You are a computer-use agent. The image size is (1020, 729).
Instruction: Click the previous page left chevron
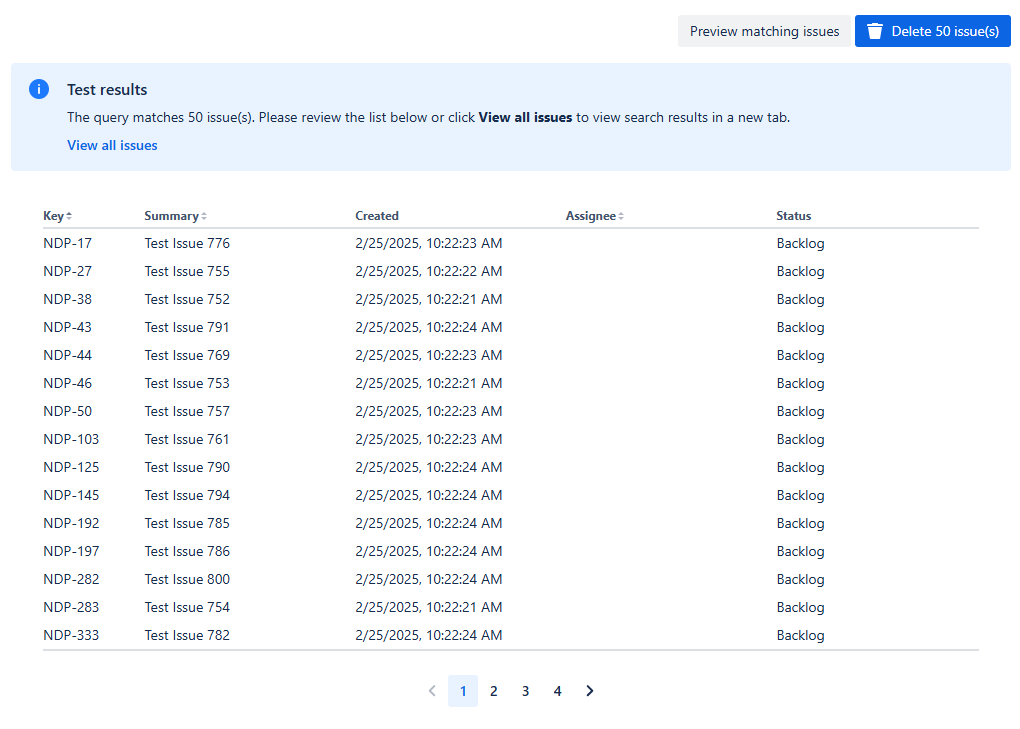pos(432,691)
